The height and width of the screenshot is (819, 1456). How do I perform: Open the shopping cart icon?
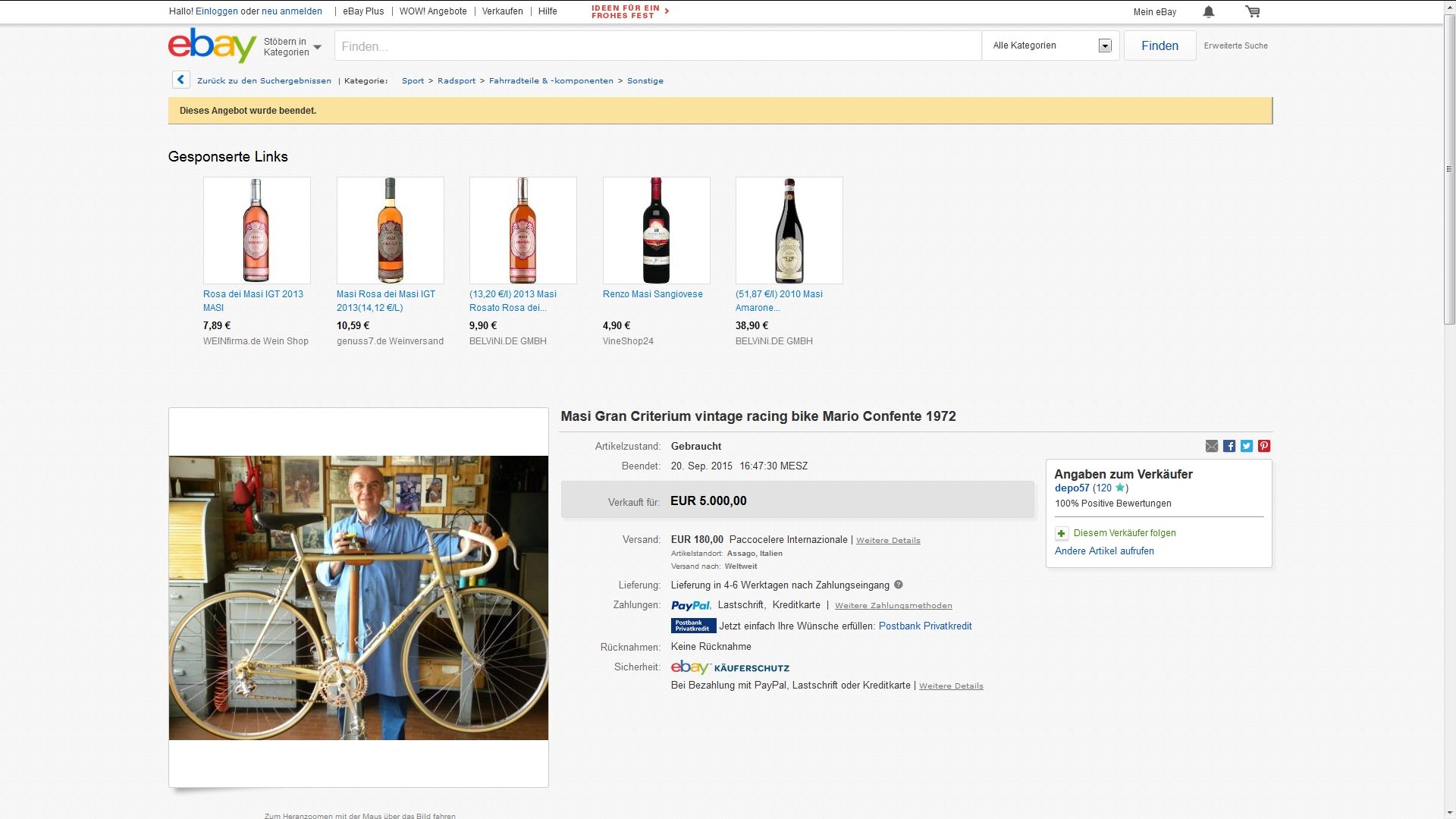pyautogui.click(x=1253, y=11)
